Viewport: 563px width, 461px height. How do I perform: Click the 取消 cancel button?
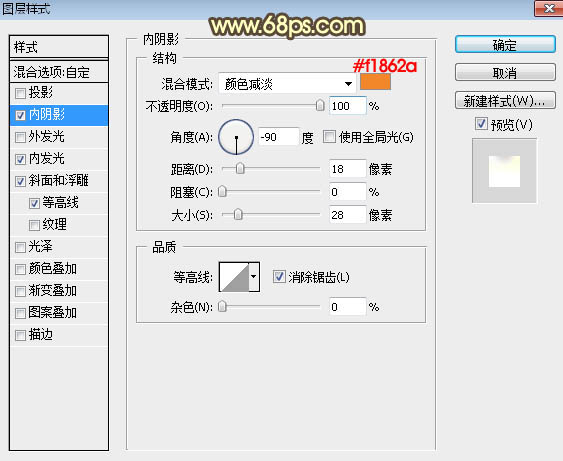coord(505,73)
